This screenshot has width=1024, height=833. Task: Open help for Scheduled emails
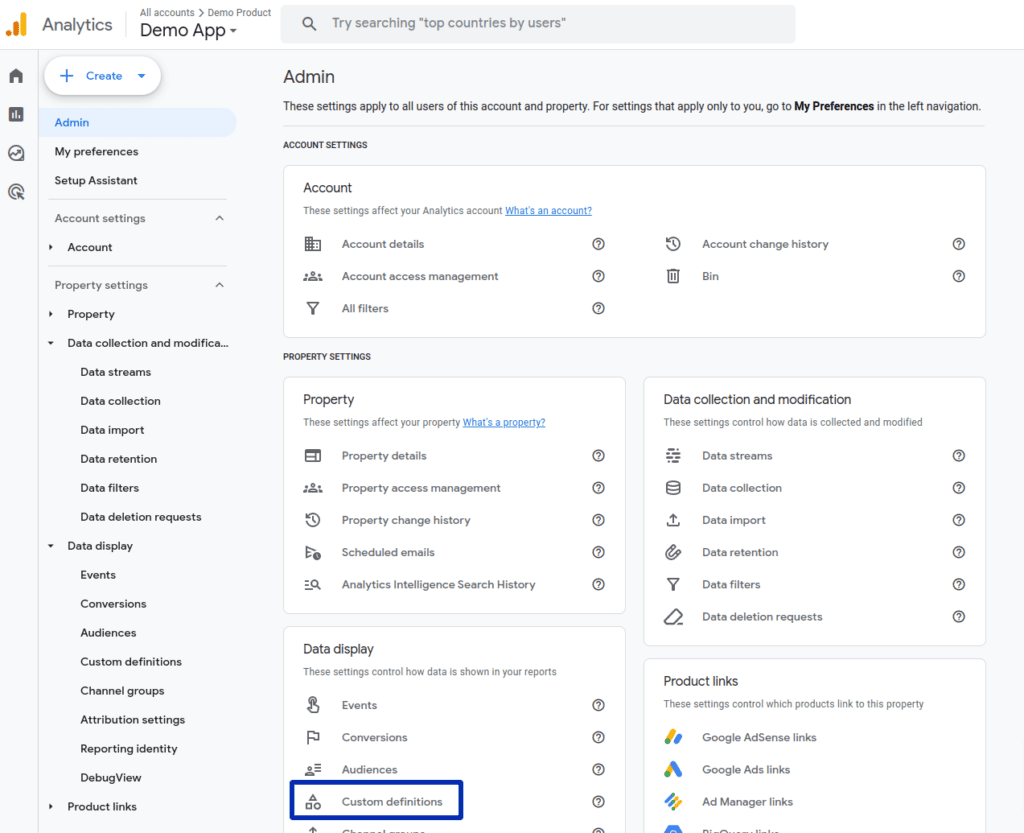coord(598,552)
